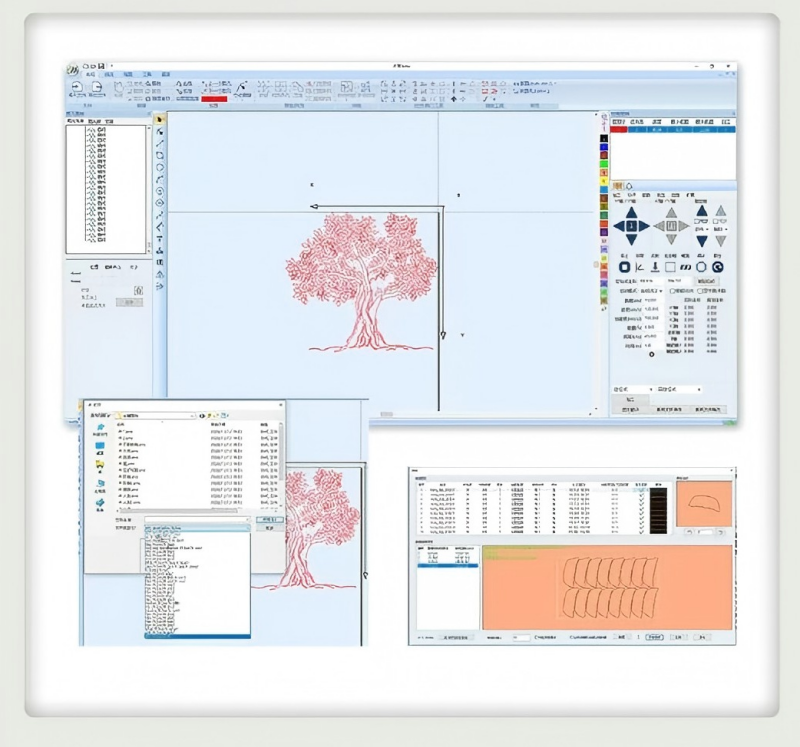Click the dark blue left jog arrow

[x=618, y=226]
